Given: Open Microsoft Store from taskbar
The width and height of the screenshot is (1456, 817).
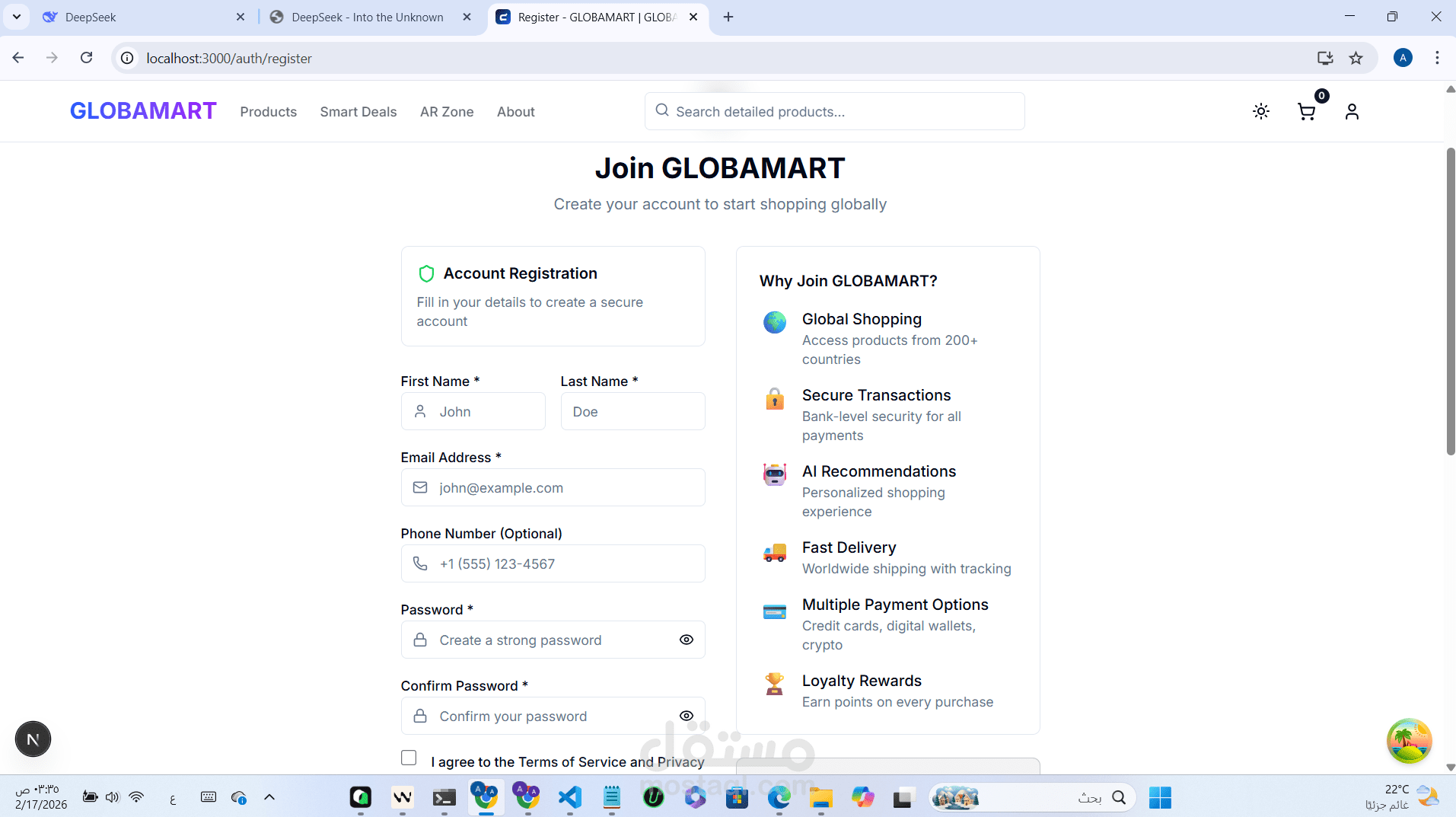Looking at the screenshot, I should point(737,797).
